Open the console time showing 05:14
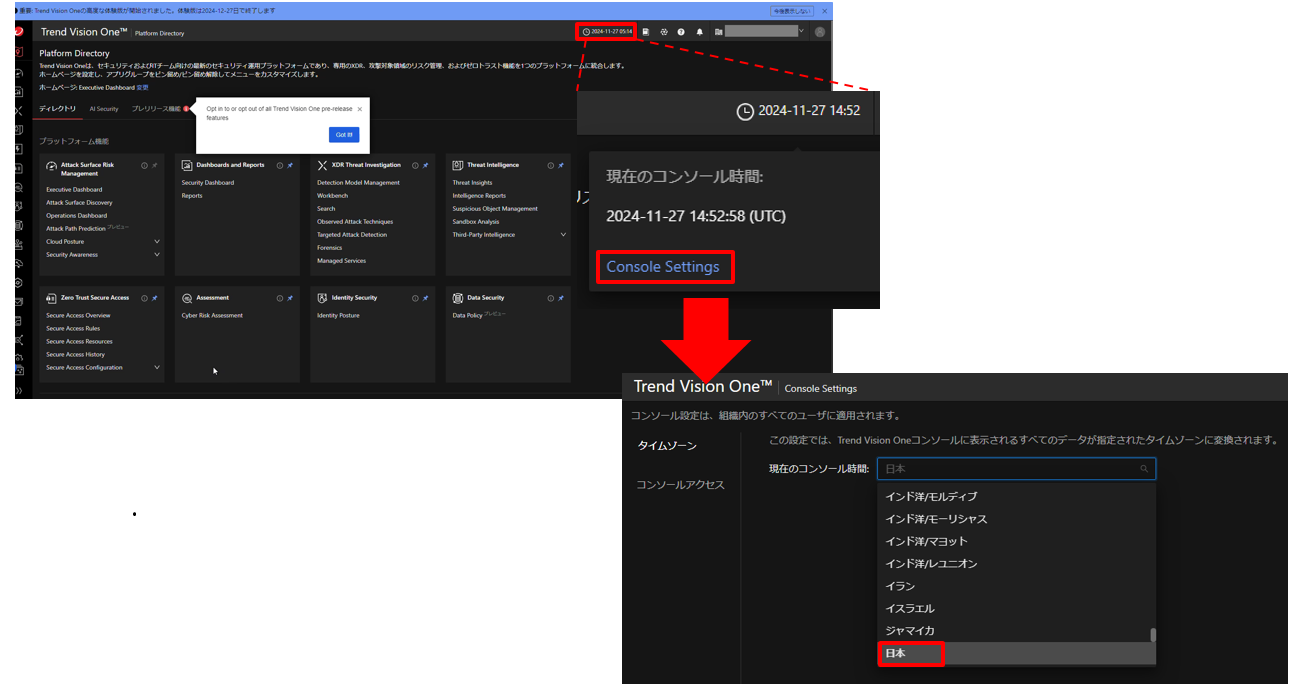Screen dimensions: 1290x688 click(x=607, y=31)
